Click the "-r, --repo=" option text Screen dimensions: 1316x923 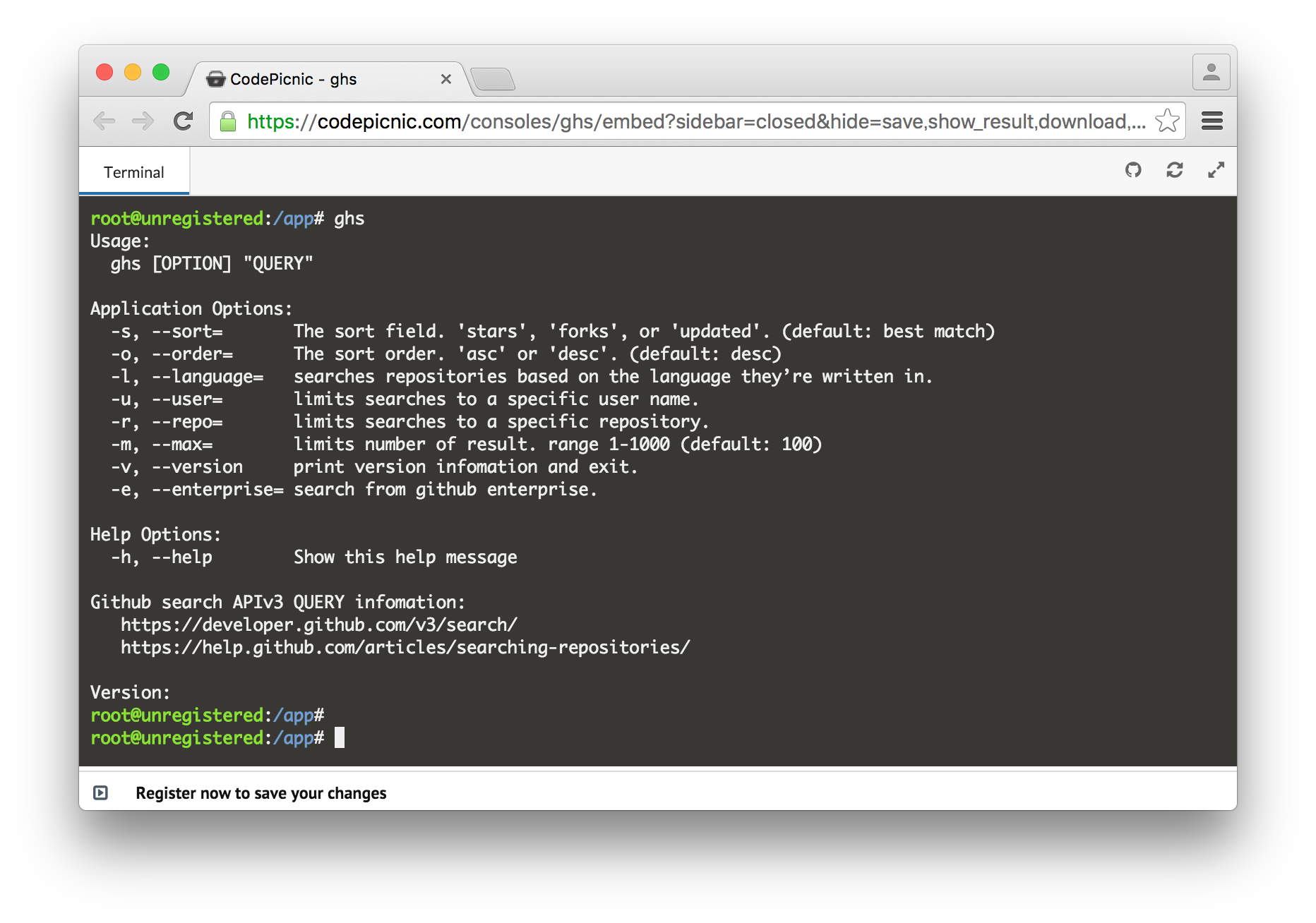(167, 422)
